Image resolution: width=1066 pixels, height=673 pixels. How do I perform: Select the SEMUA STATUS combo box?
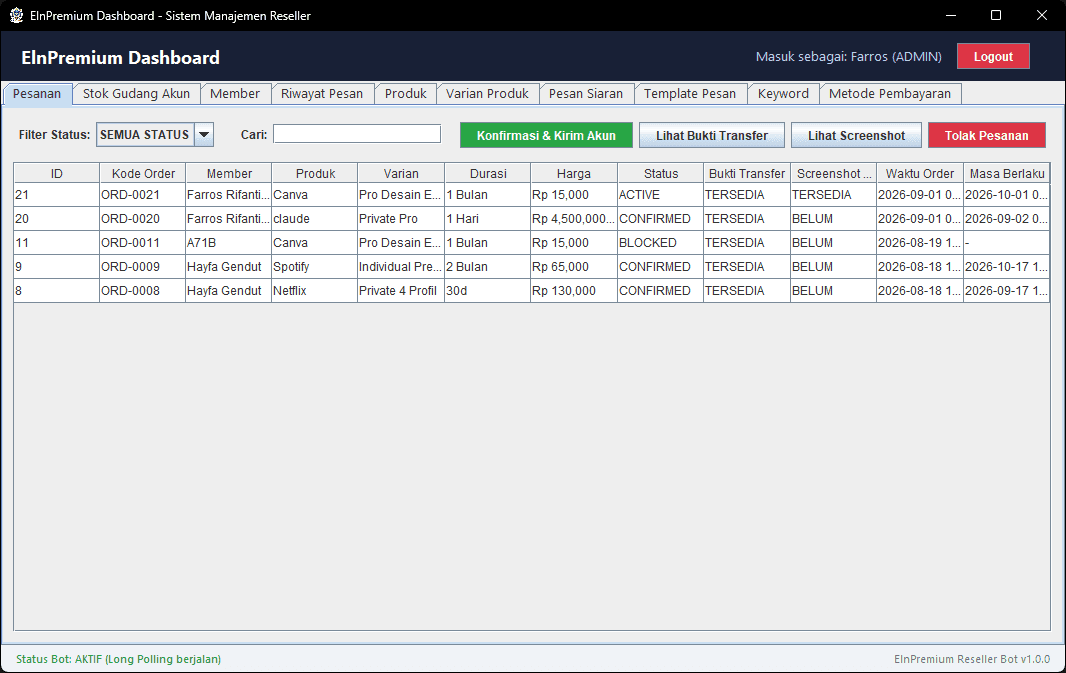pos(155,135)
